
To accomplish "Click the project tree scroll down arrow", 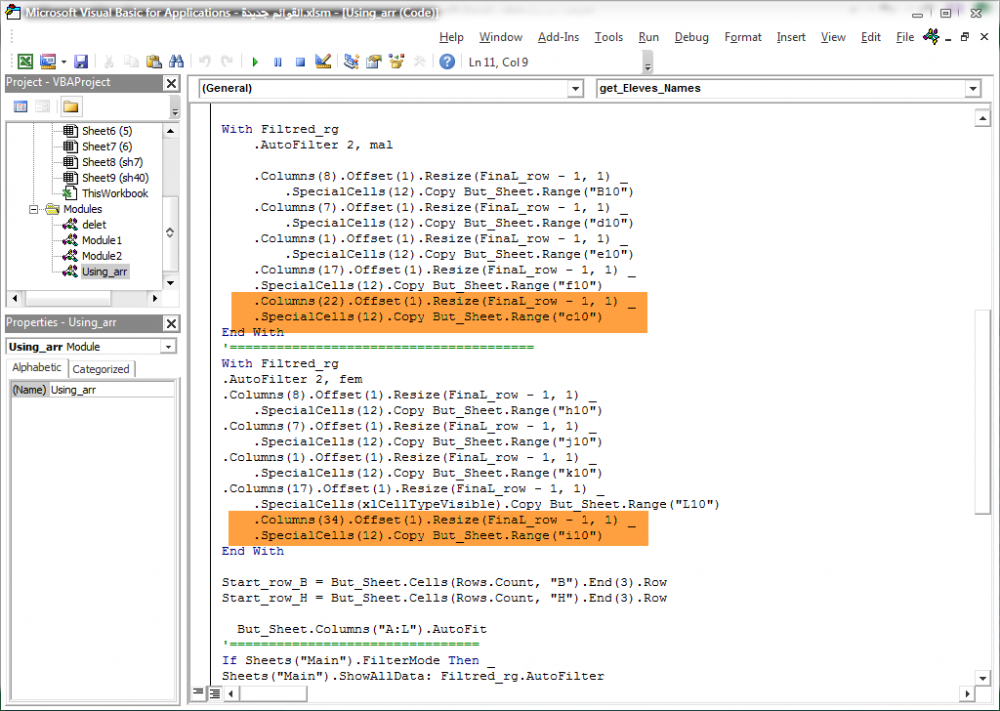I will (170, 282).
